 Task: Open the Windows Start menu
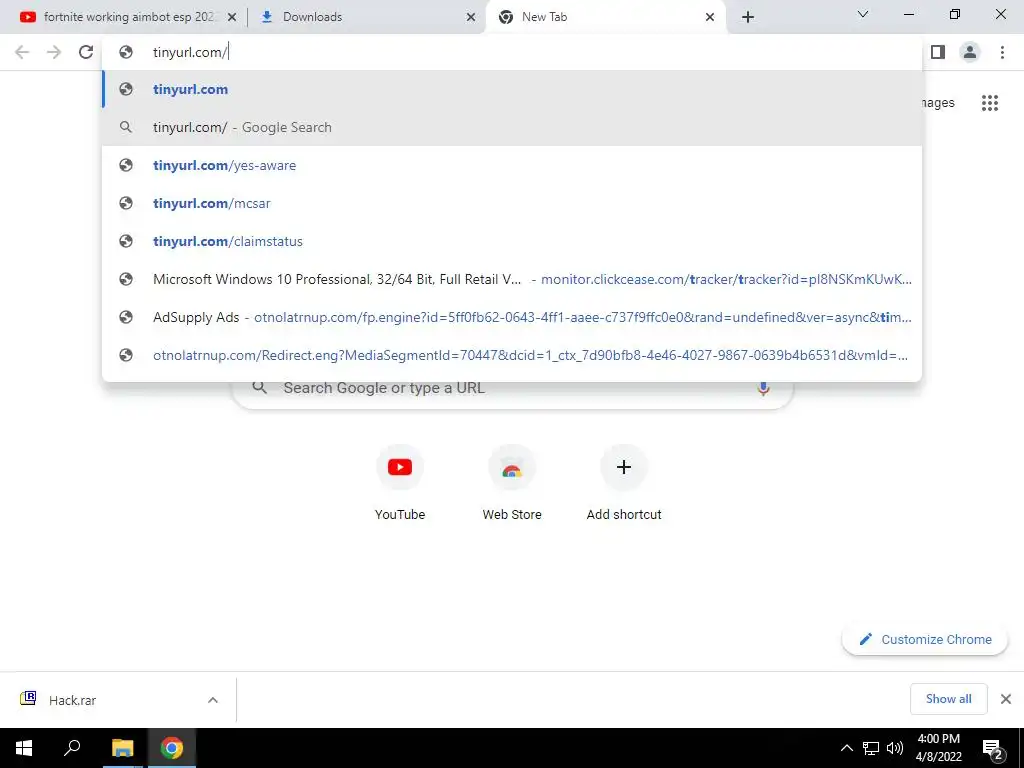24,748
